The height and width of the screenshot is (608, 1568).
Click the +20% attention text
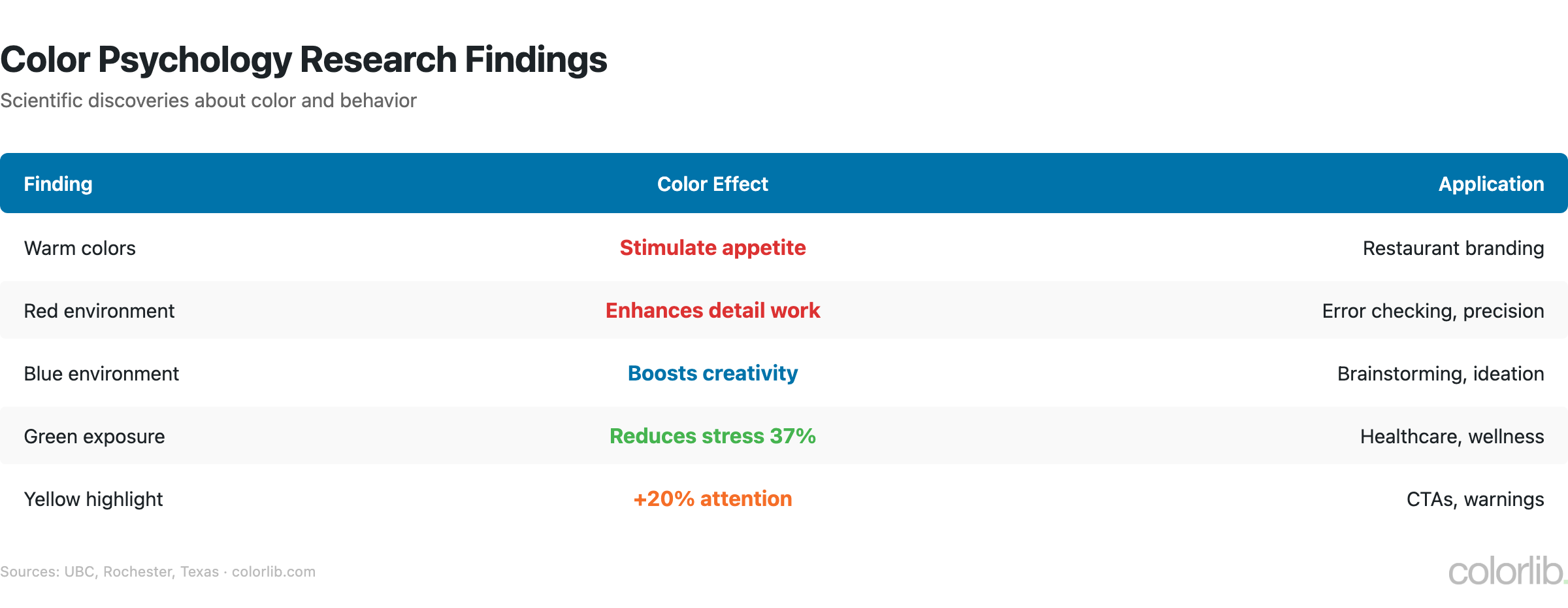coord(712,499)
